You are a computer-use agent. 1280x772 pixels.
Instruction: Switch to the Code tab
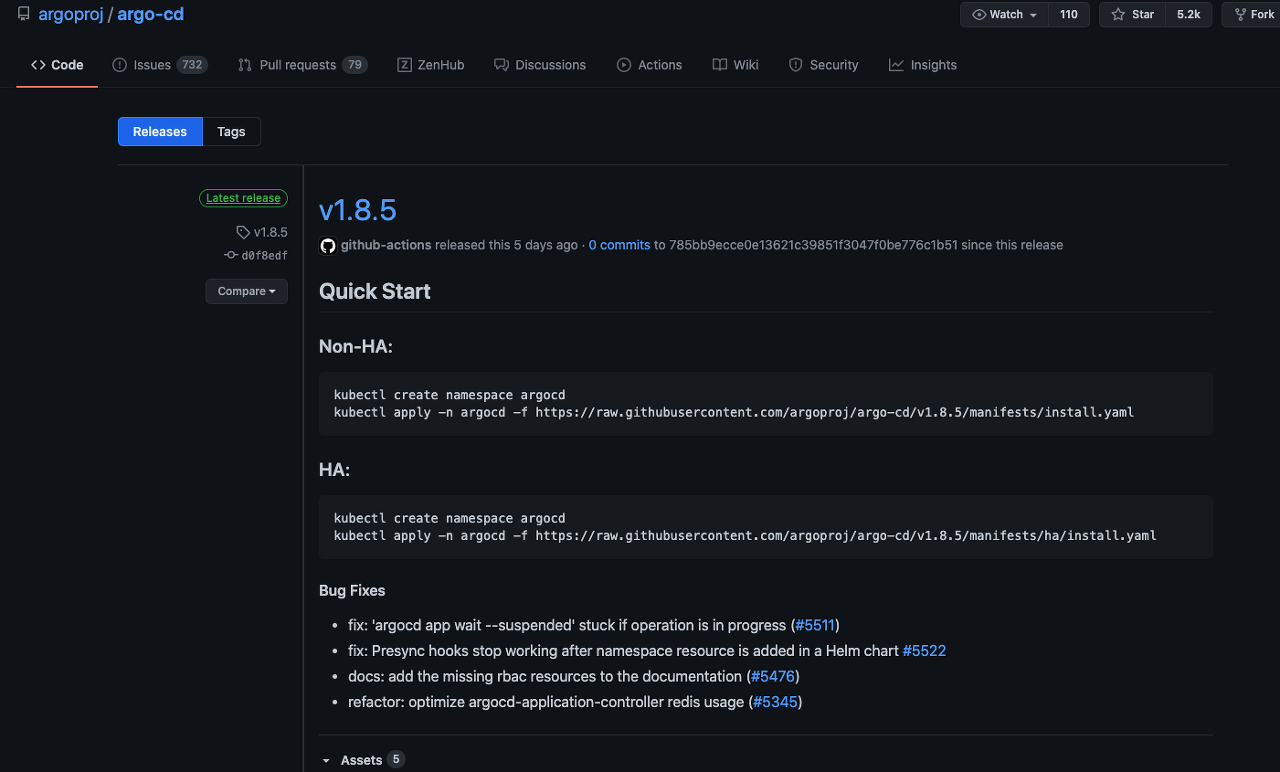click(57, 65)
